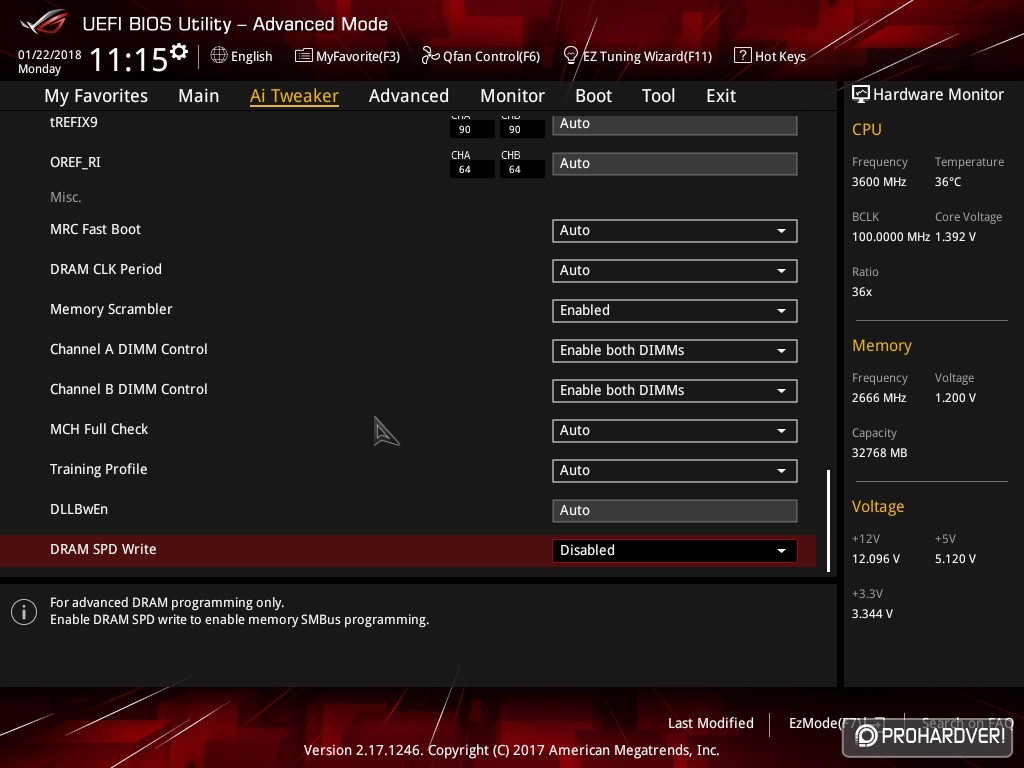1024x768 pixels.
Task: Click the EzMode(F7) button
Action: click(x=837, y=723)
